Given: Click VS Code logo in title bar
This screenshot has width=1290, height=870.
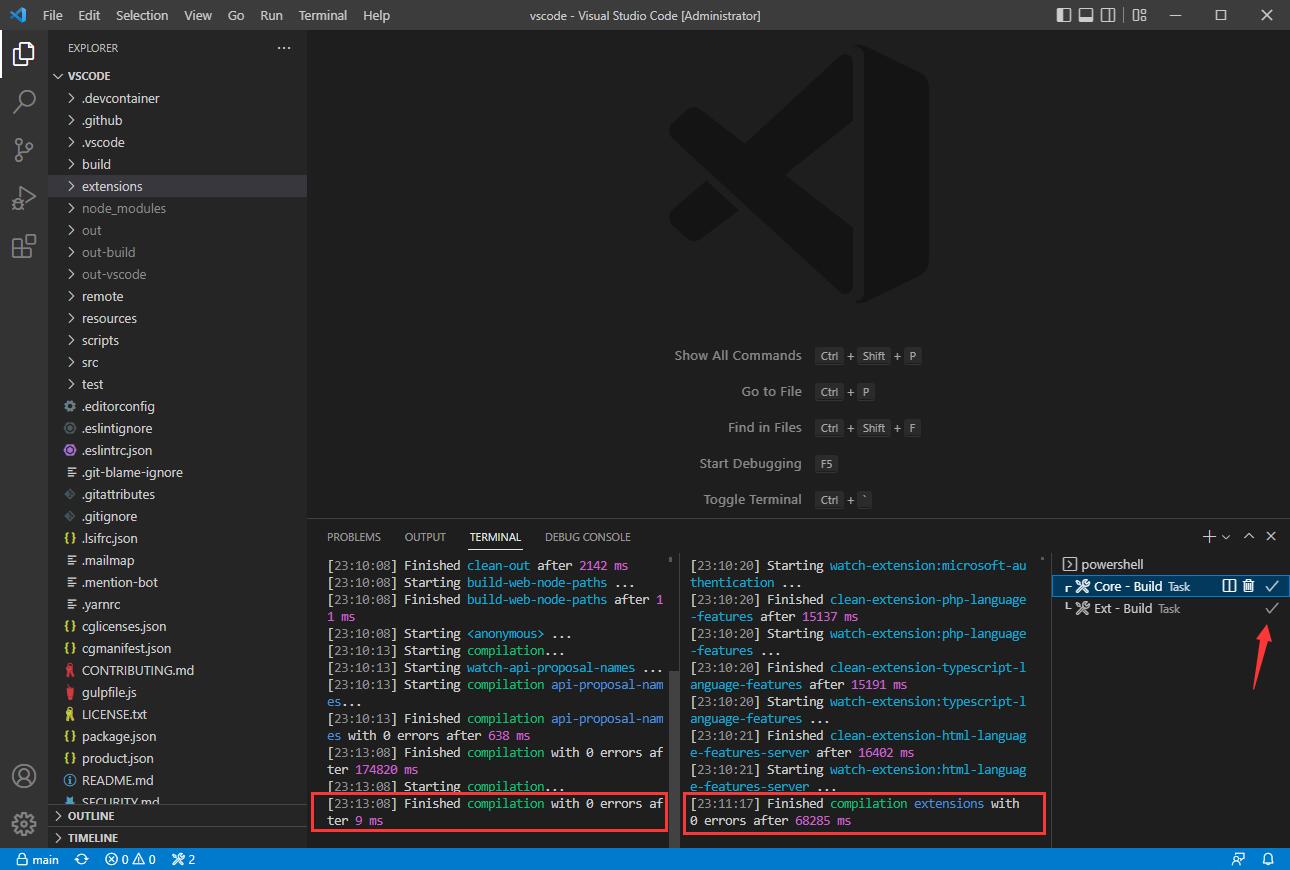Looking at the screenshot, I should [x=17, y=15].
